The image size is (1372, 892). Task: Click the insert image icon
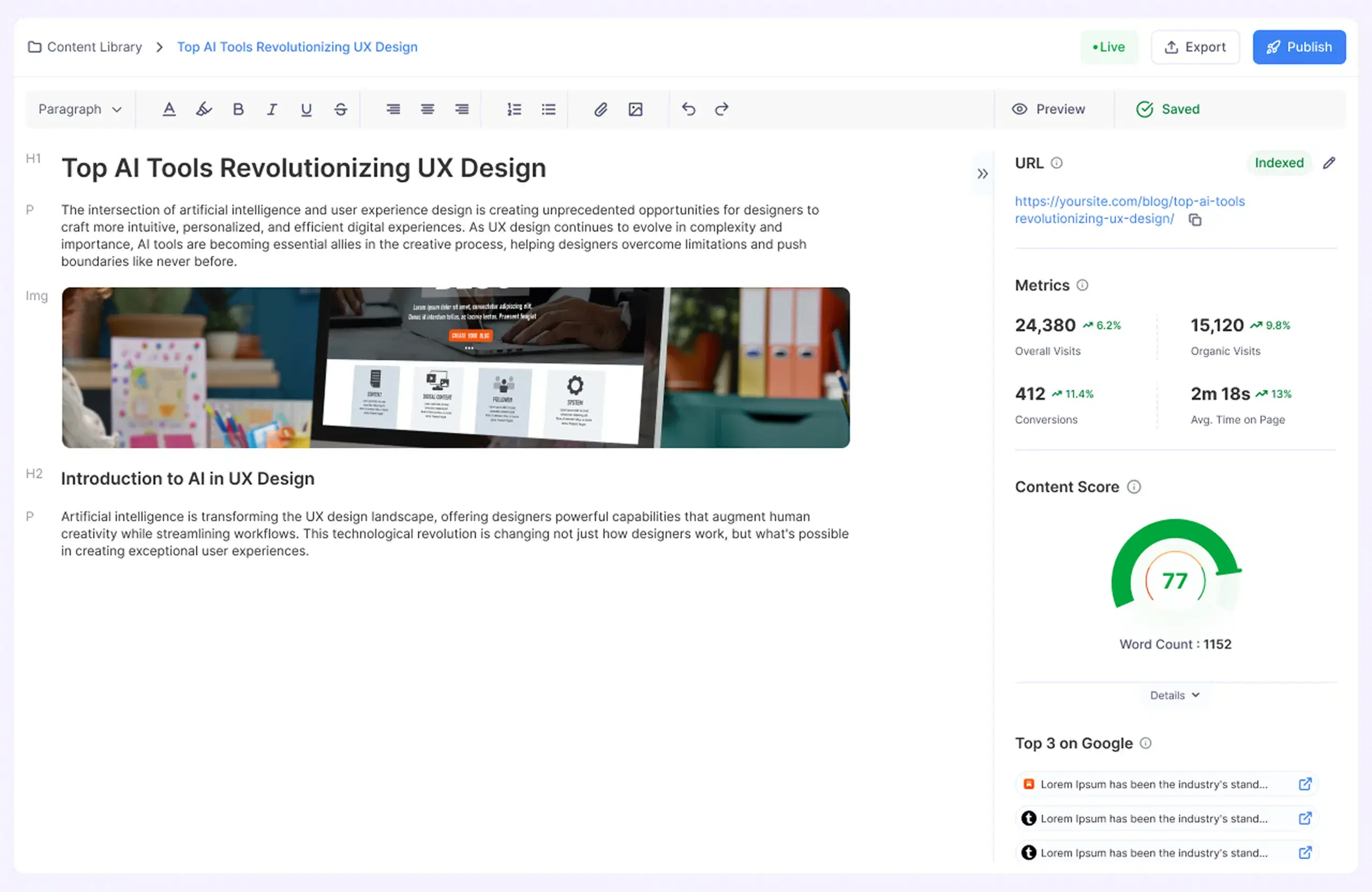[635, 109]
